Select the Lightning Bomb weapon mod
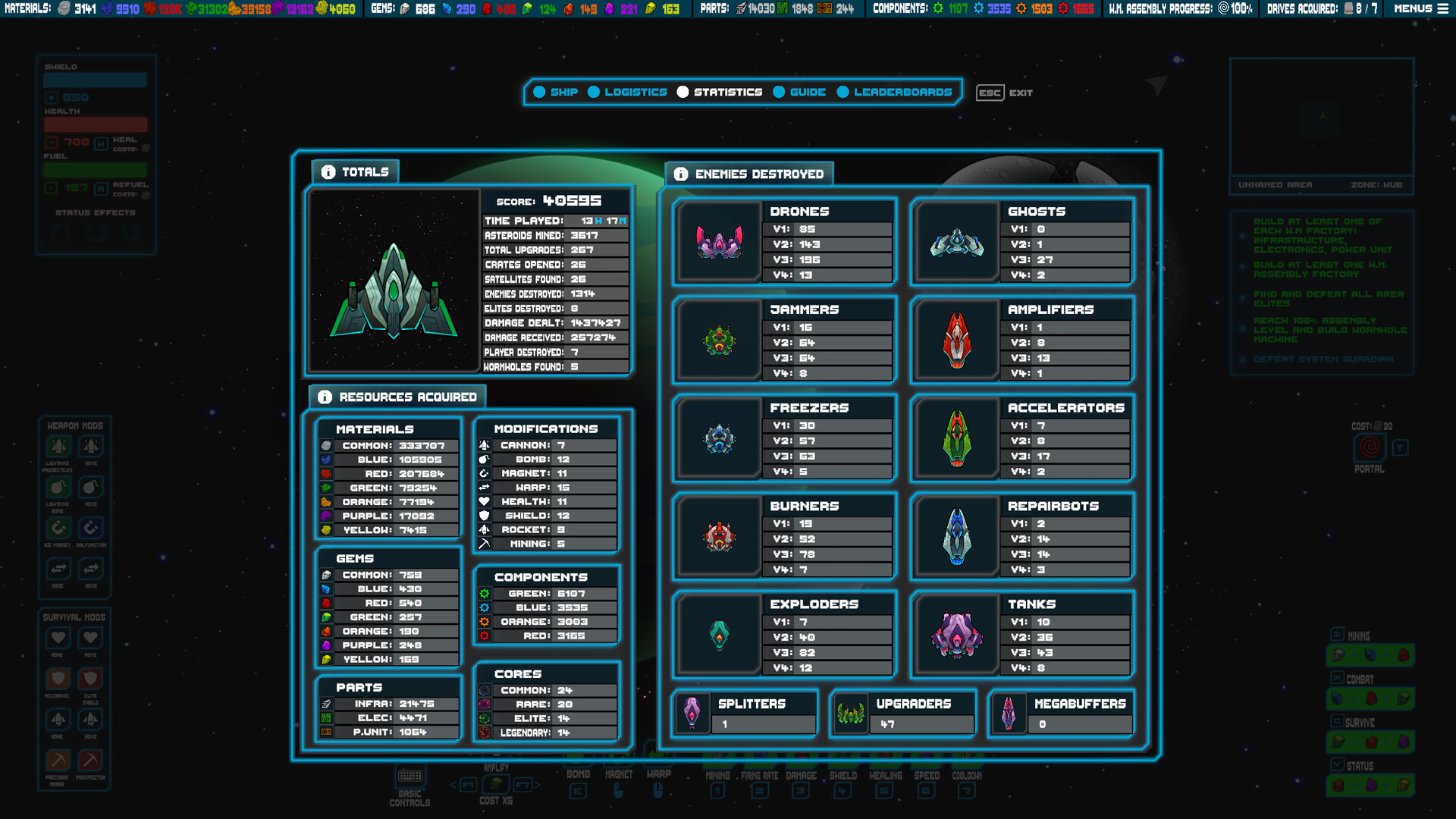The width and height of the screenshot is (1456, 819). pyautogui.click(x=58, y=488)
